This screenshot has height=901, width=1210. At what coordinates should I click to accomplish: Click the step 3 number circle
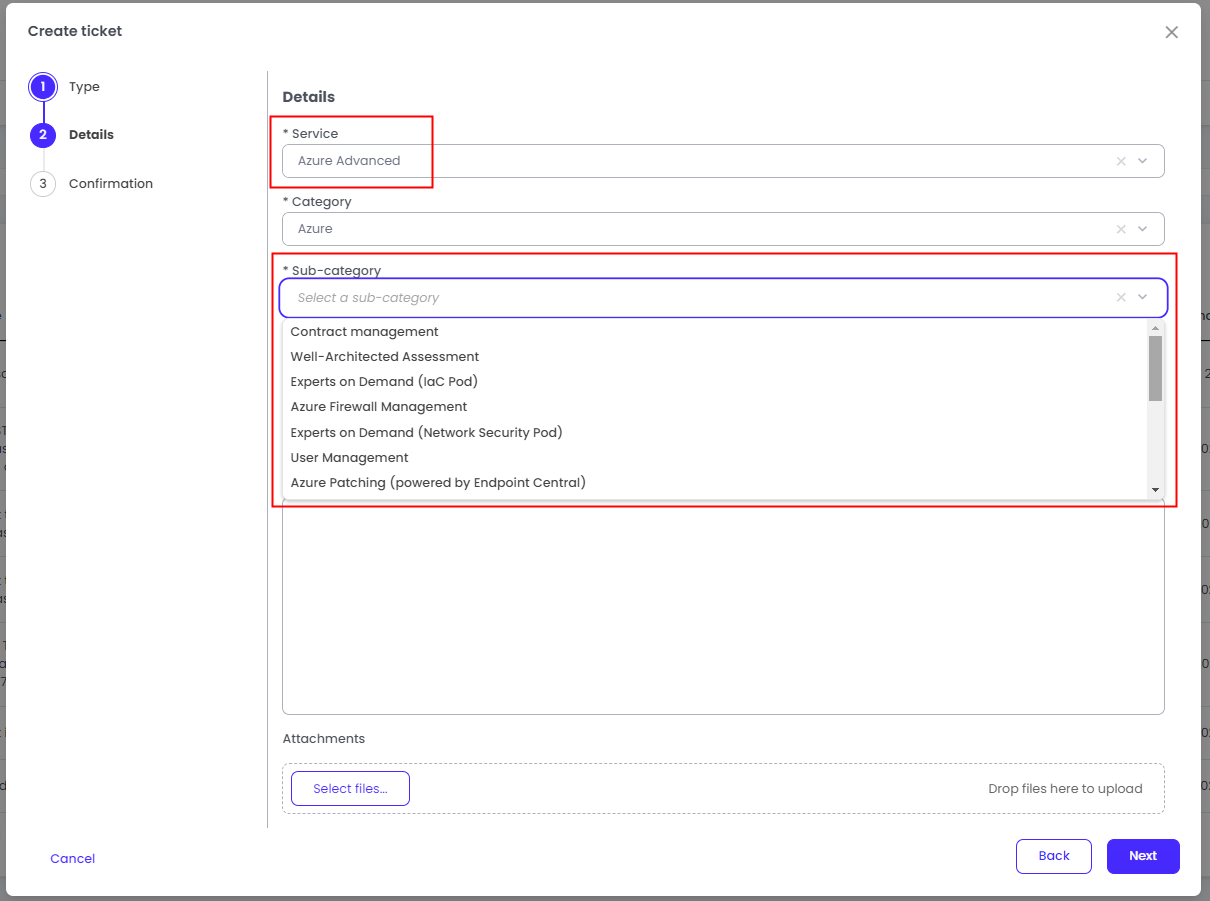(x=43, y=184)
